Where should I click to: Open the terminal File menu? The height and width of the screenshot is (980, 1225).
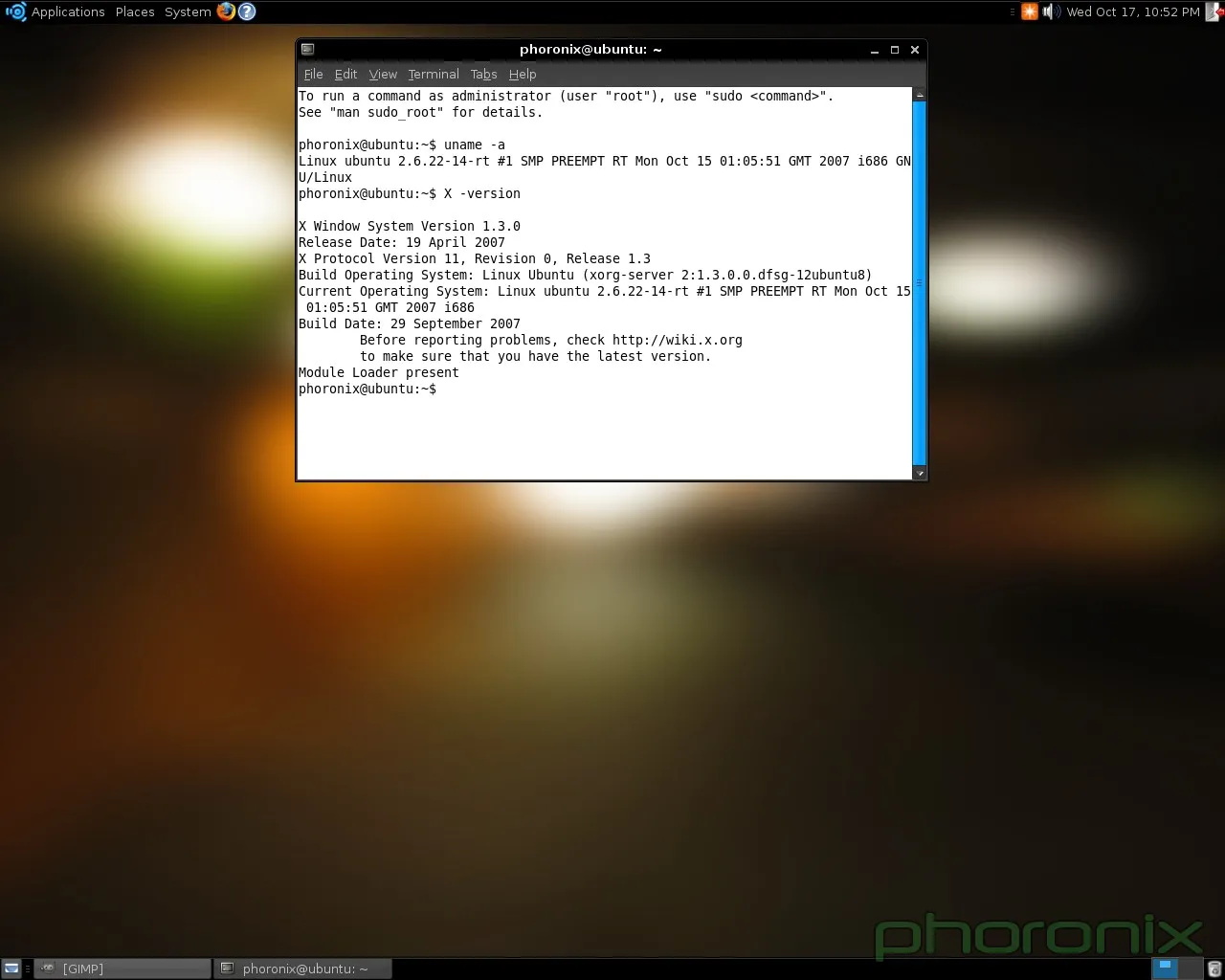tap(313, 74)
